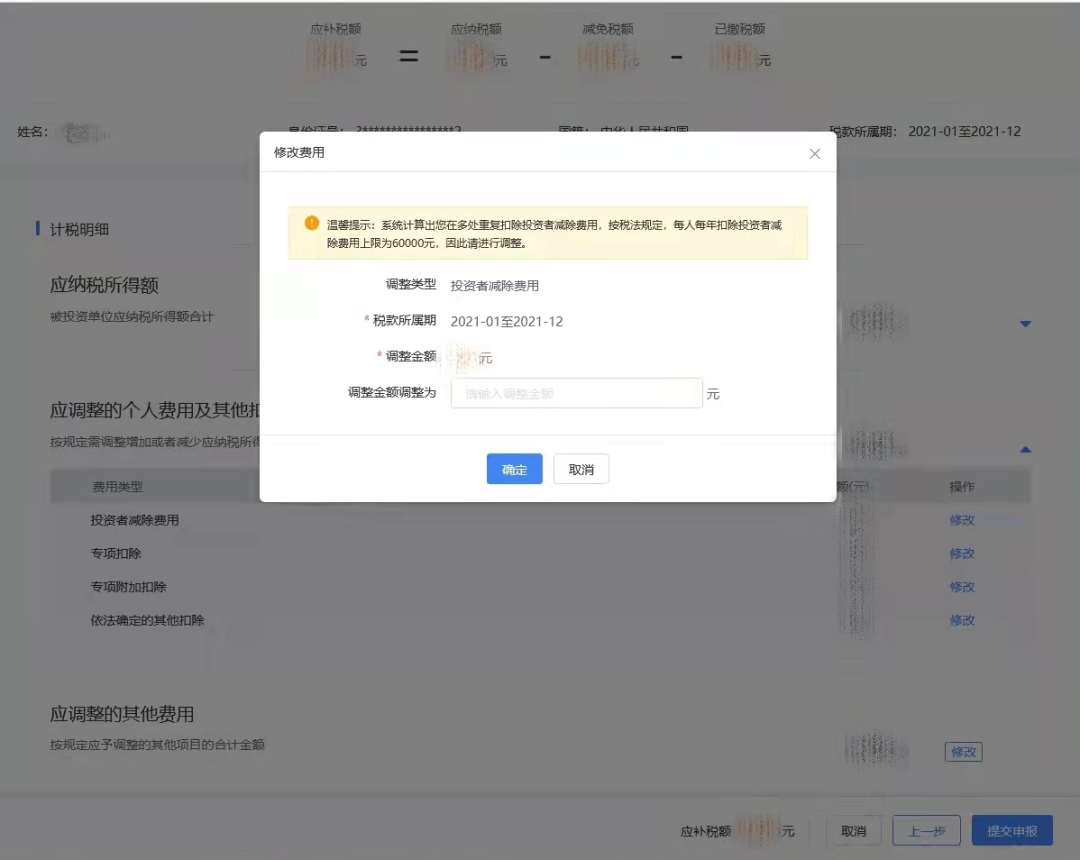Click the 上一步 button
Image resolution: width=1080 pixels, height=860 pixels.
pos(927,830)
